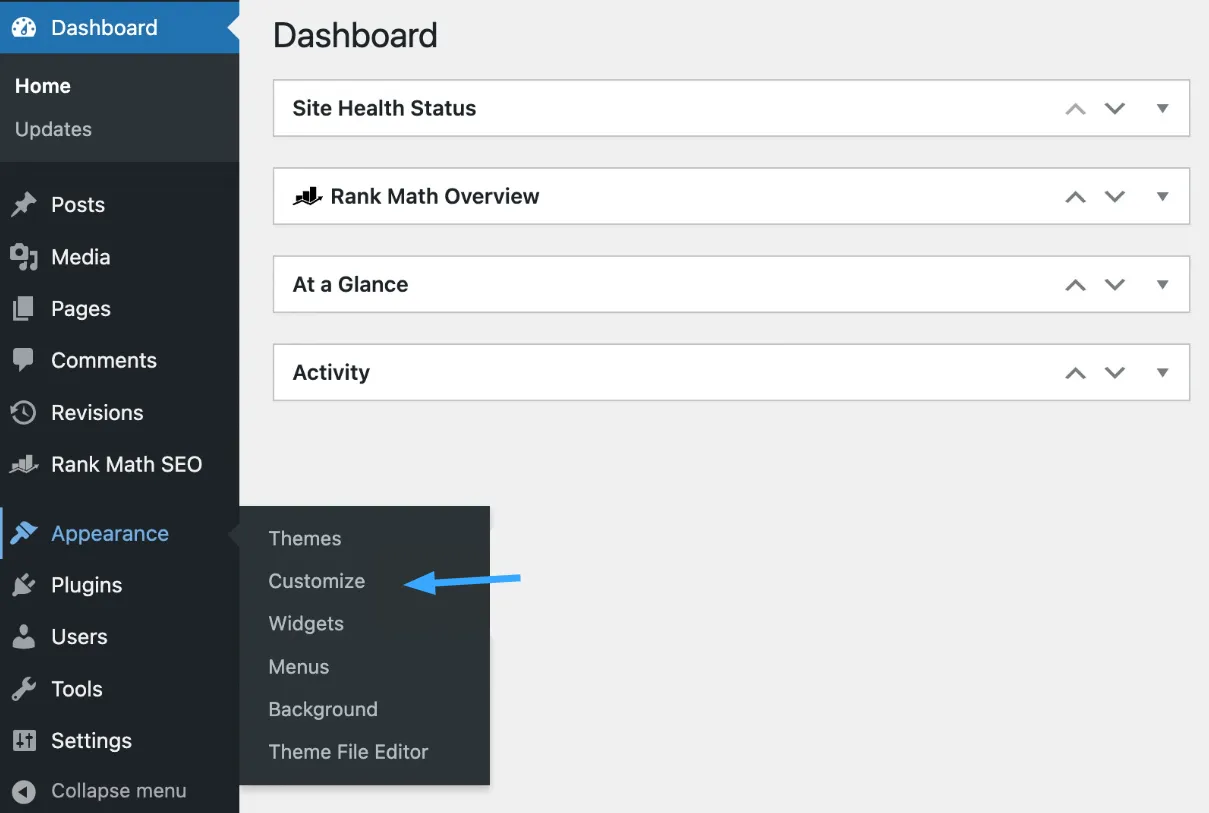Expand the At a Glance panel
Image resolution: width=1209 pixels, height=813 pixels.
[x=1162, y=284]
